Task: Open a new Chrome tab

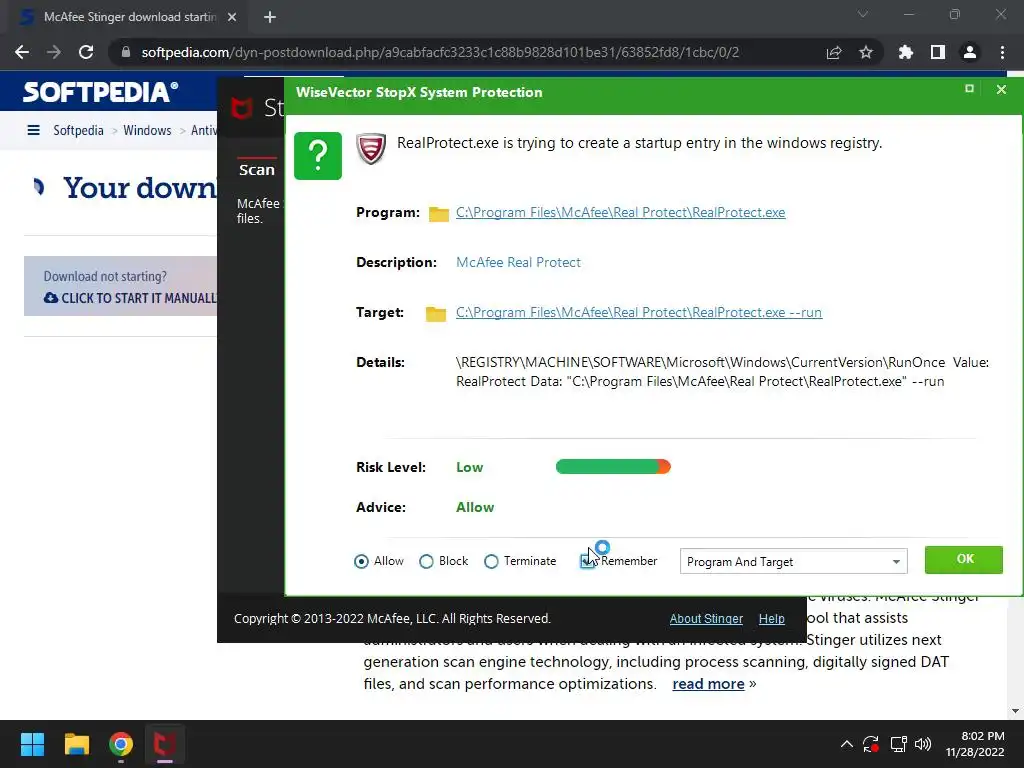Action: pyautogui.click(x=270, y=17)
